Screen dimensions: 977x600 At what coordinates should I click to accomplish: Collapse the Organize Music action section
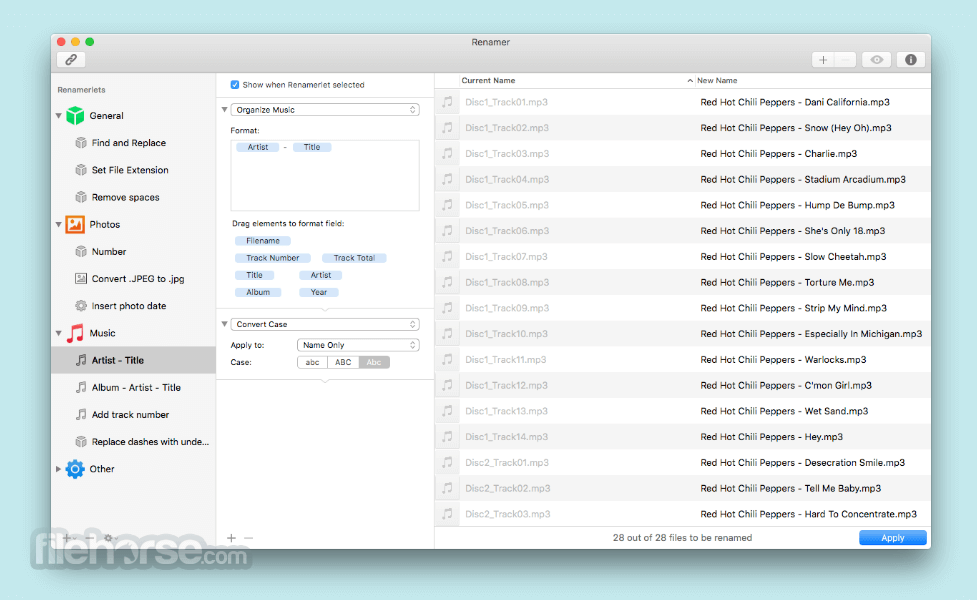(224, 110)
